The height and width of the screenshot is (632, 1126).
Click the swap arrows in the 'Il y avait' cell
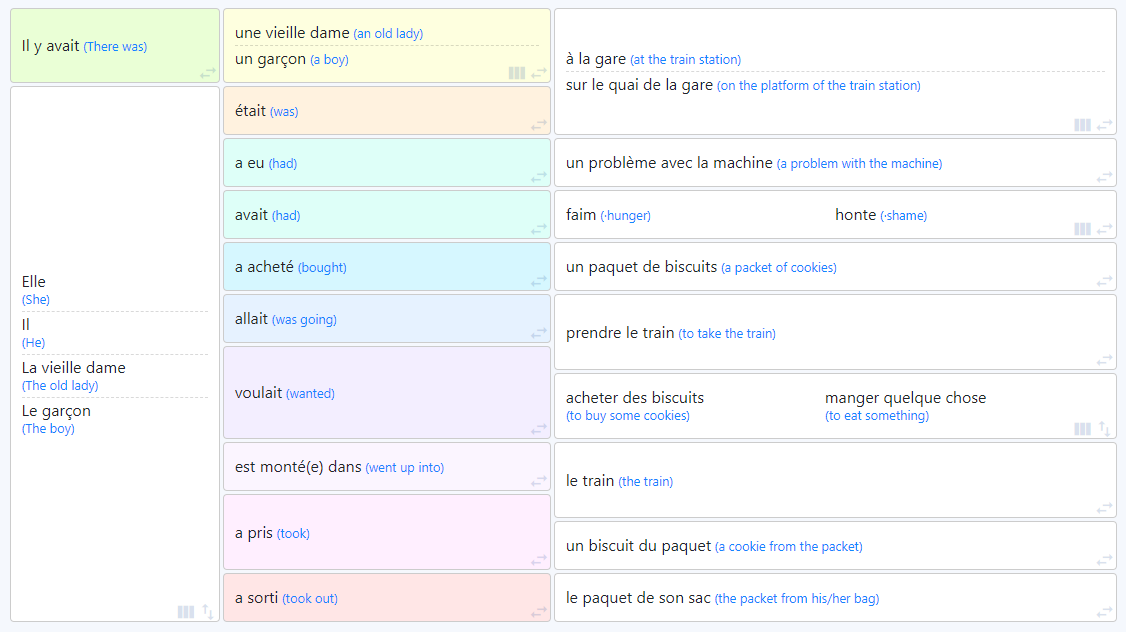[x=208, y=73]
